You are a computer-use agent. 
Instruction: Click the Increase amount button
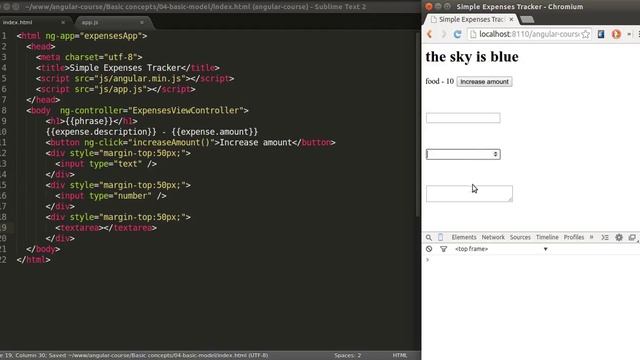484,82
